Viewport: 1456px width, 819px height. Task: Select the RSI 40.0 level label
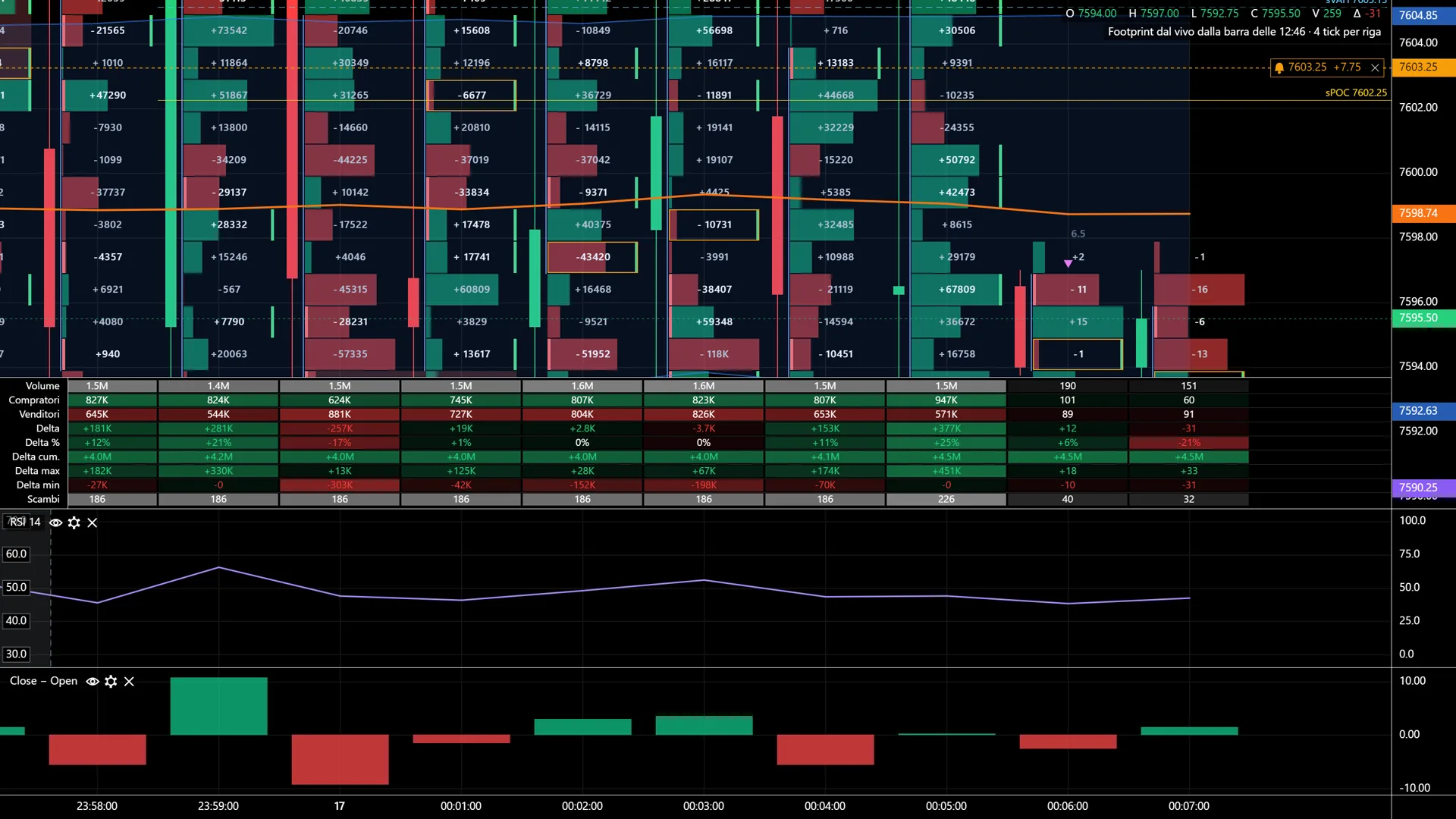(x=16, y=621)
